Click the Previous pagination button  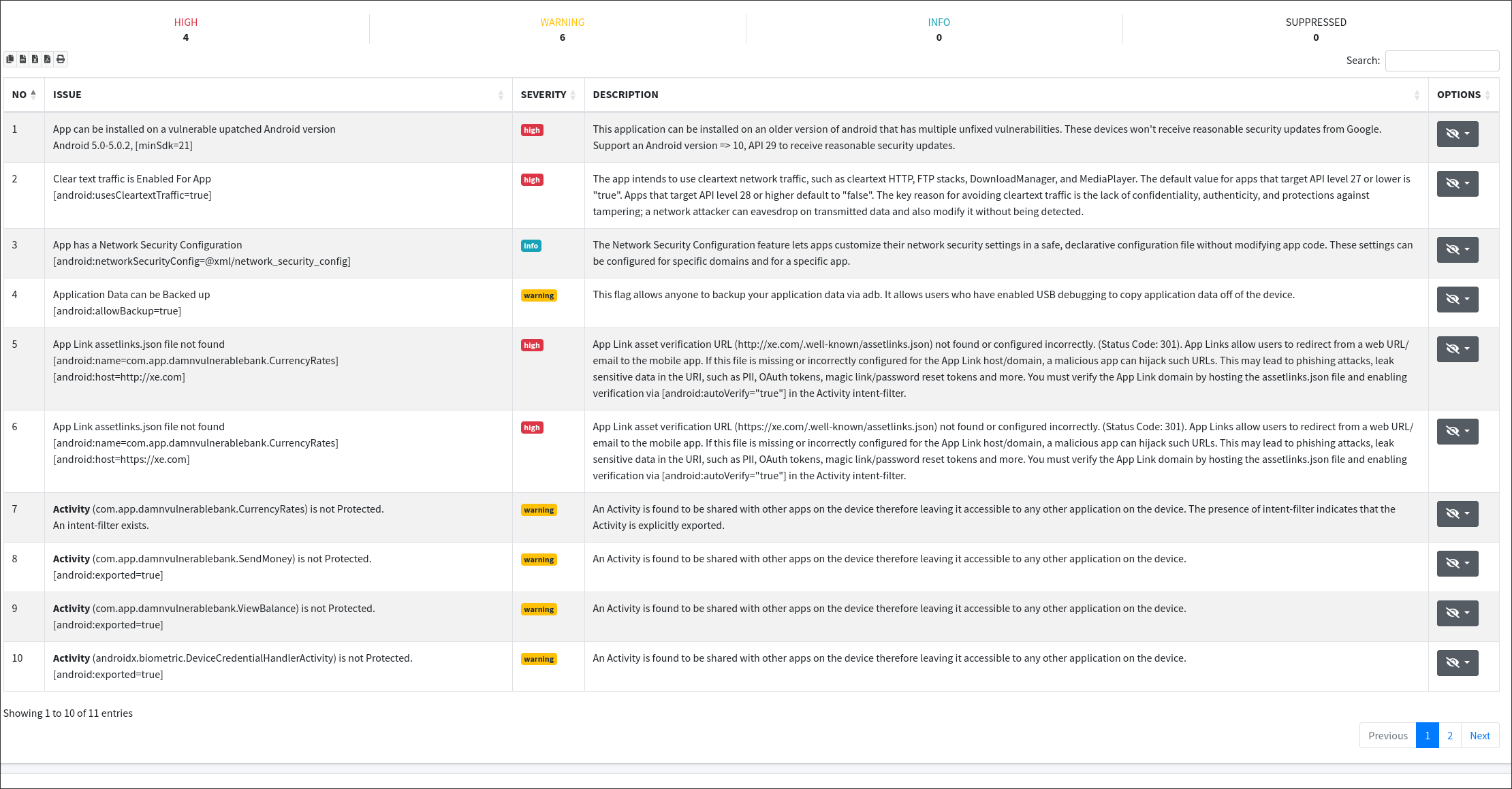pyautogui.click(x=1387, y=735)
